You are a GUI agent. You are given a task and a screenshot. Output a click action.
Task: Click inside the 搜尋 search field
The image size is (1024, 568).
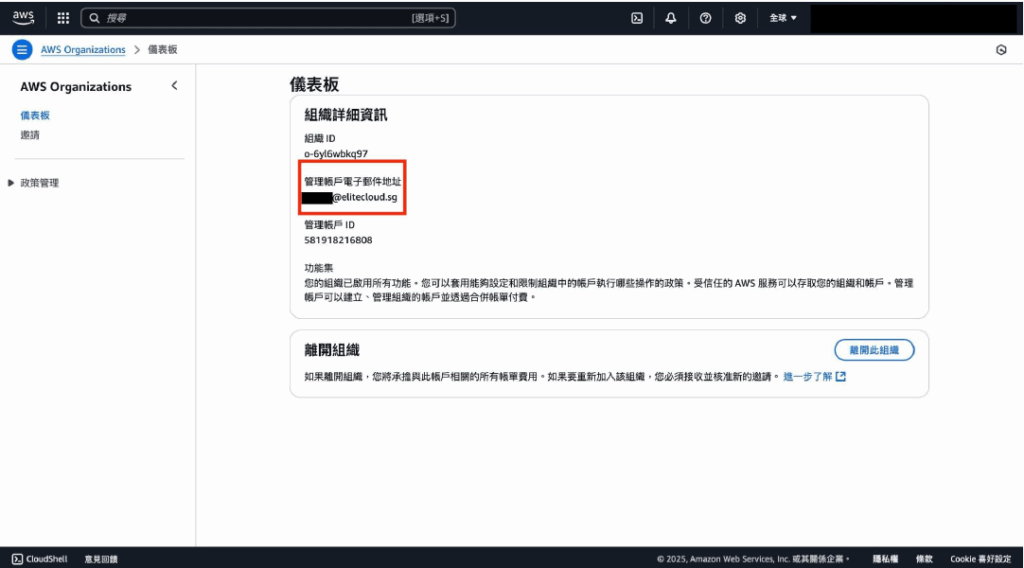click(x=250, y=18)
